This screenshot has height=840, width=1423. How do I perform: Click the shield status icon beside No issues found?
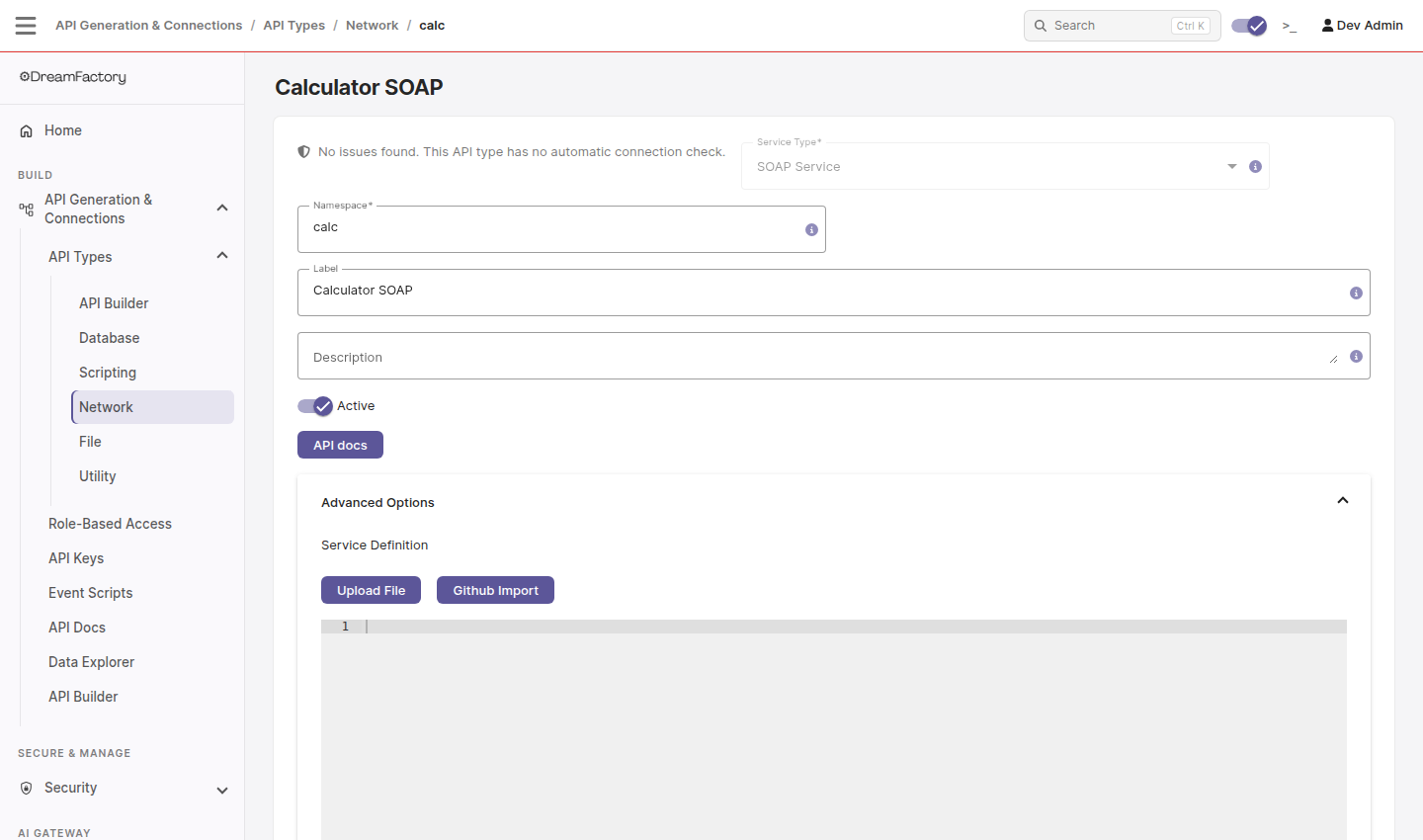pyautogui.click(x=304, y=152)
